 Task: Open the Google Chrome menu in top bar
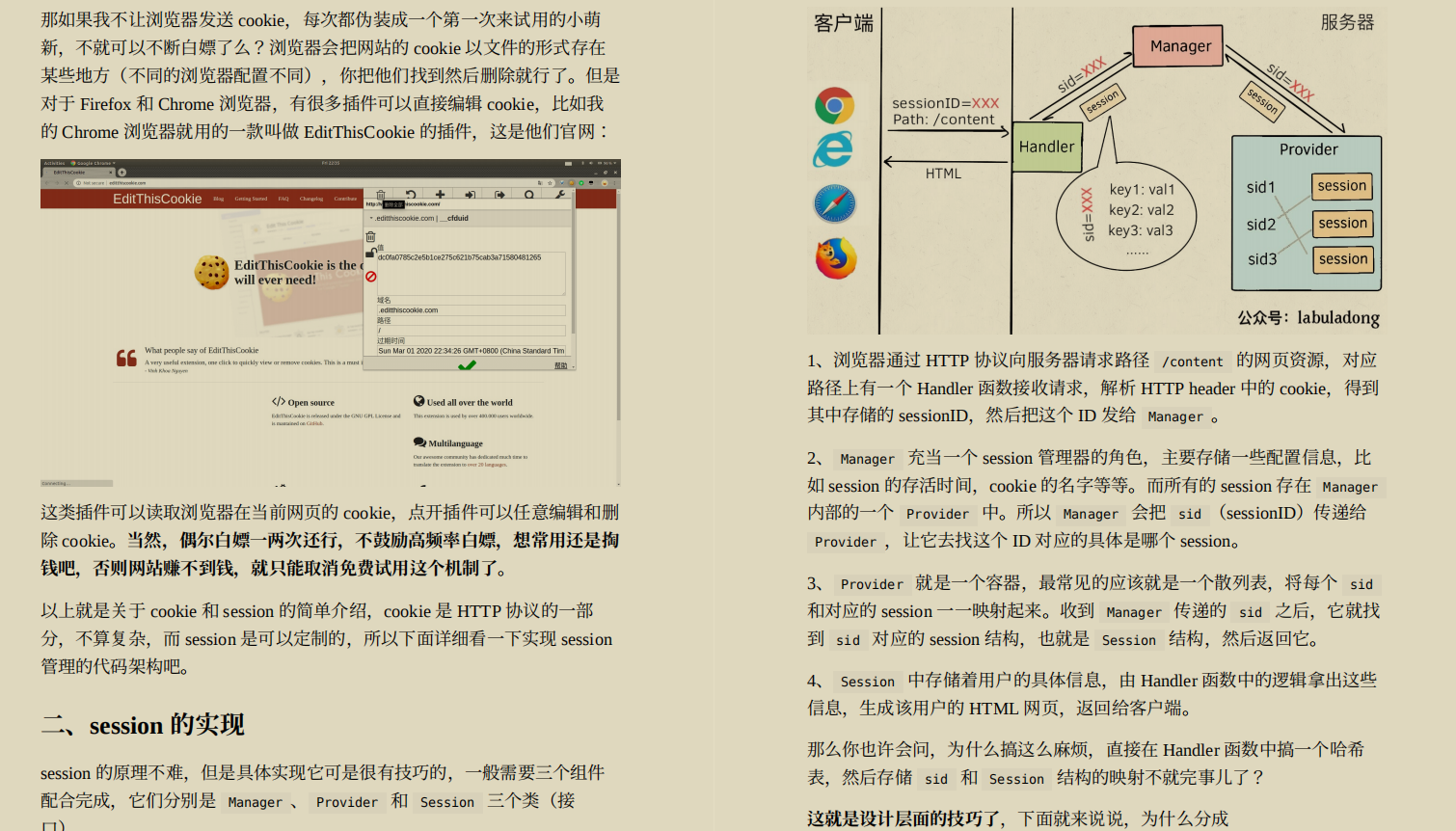93,163
